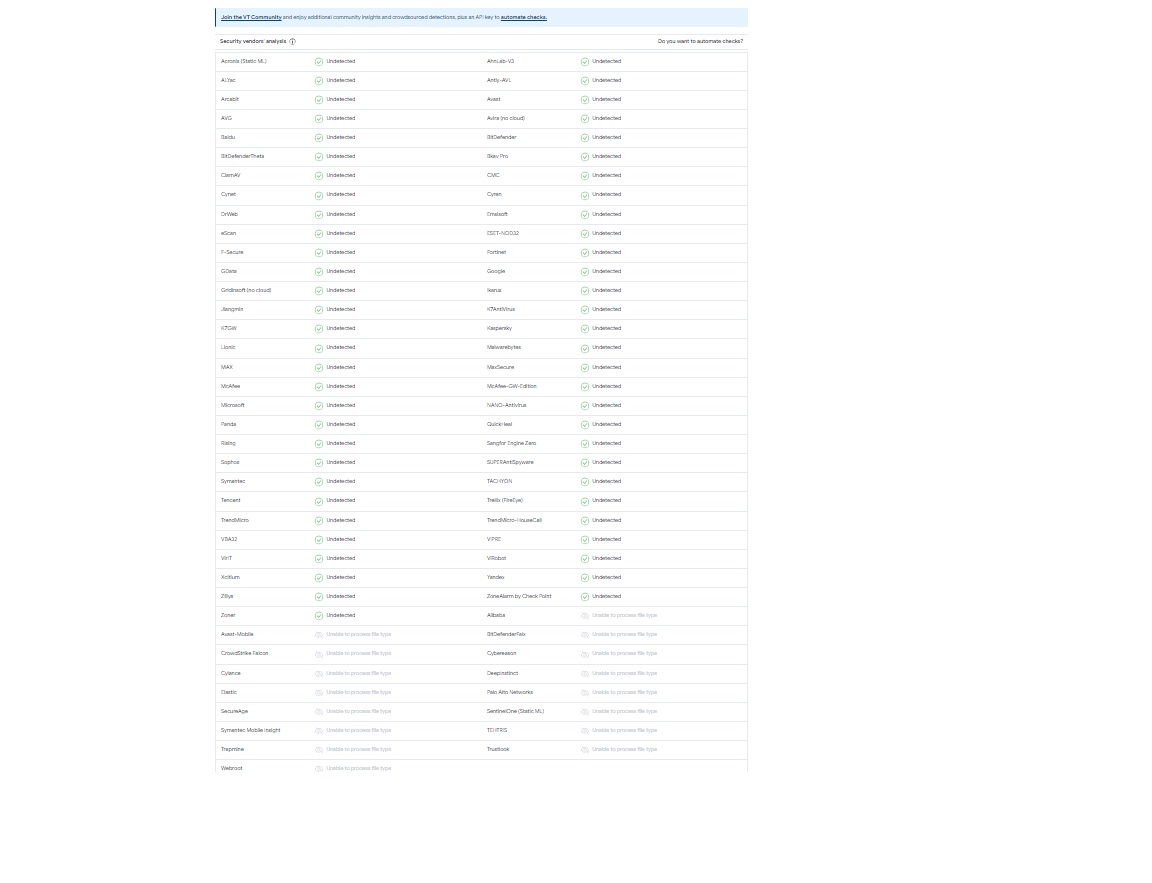
Task: Select the 'Avira (no cloud)' vendor name
Action: point(505,118)
